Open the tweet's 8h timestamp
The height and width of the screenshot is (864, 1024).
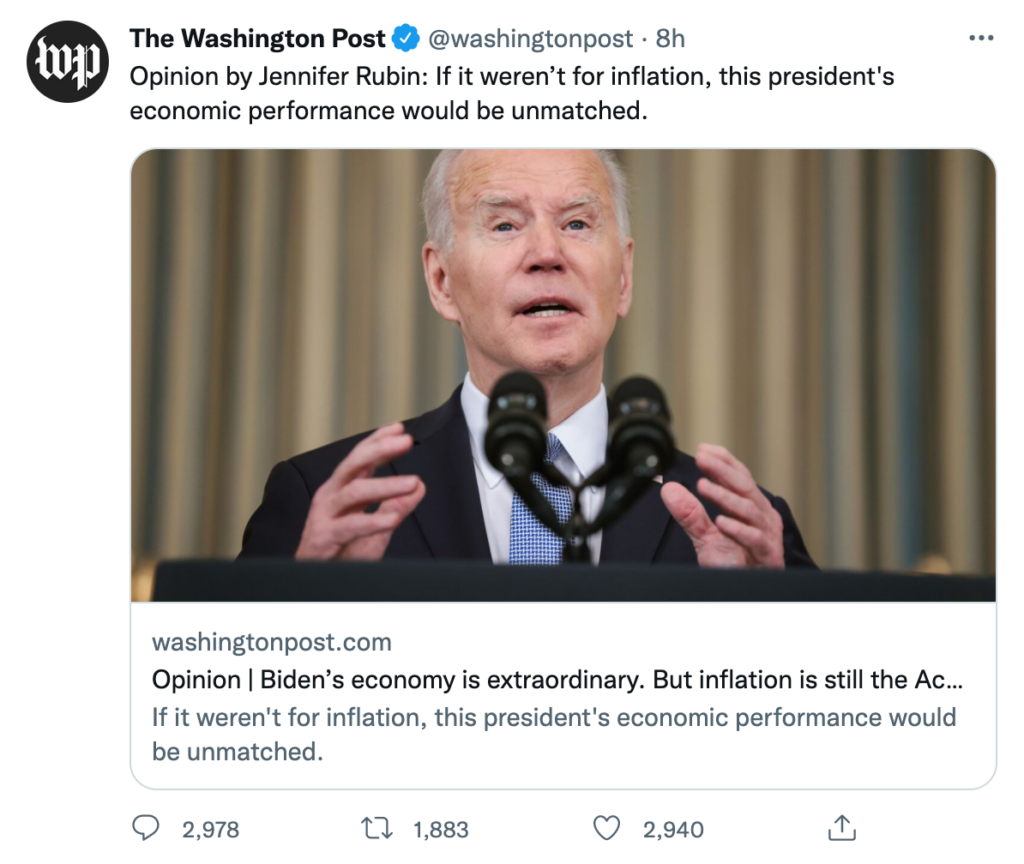click(x=670, y=39)
